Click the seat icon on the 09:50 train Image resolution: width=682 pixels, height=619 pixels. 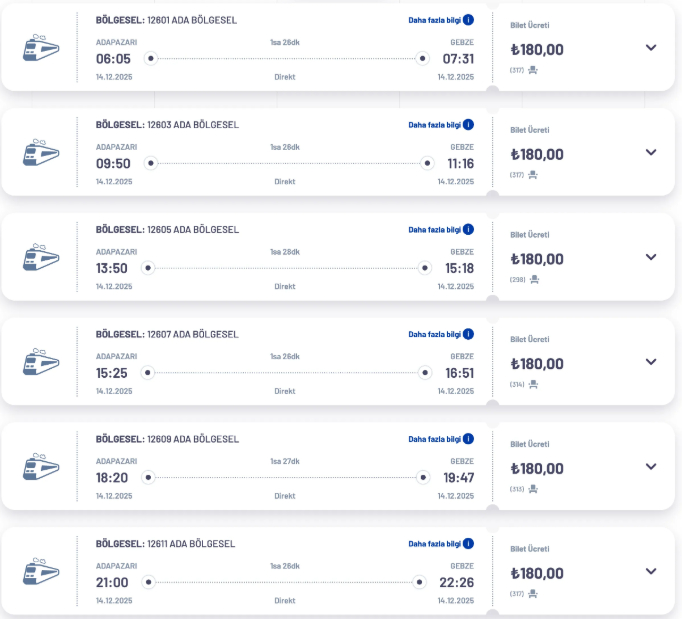533,175
